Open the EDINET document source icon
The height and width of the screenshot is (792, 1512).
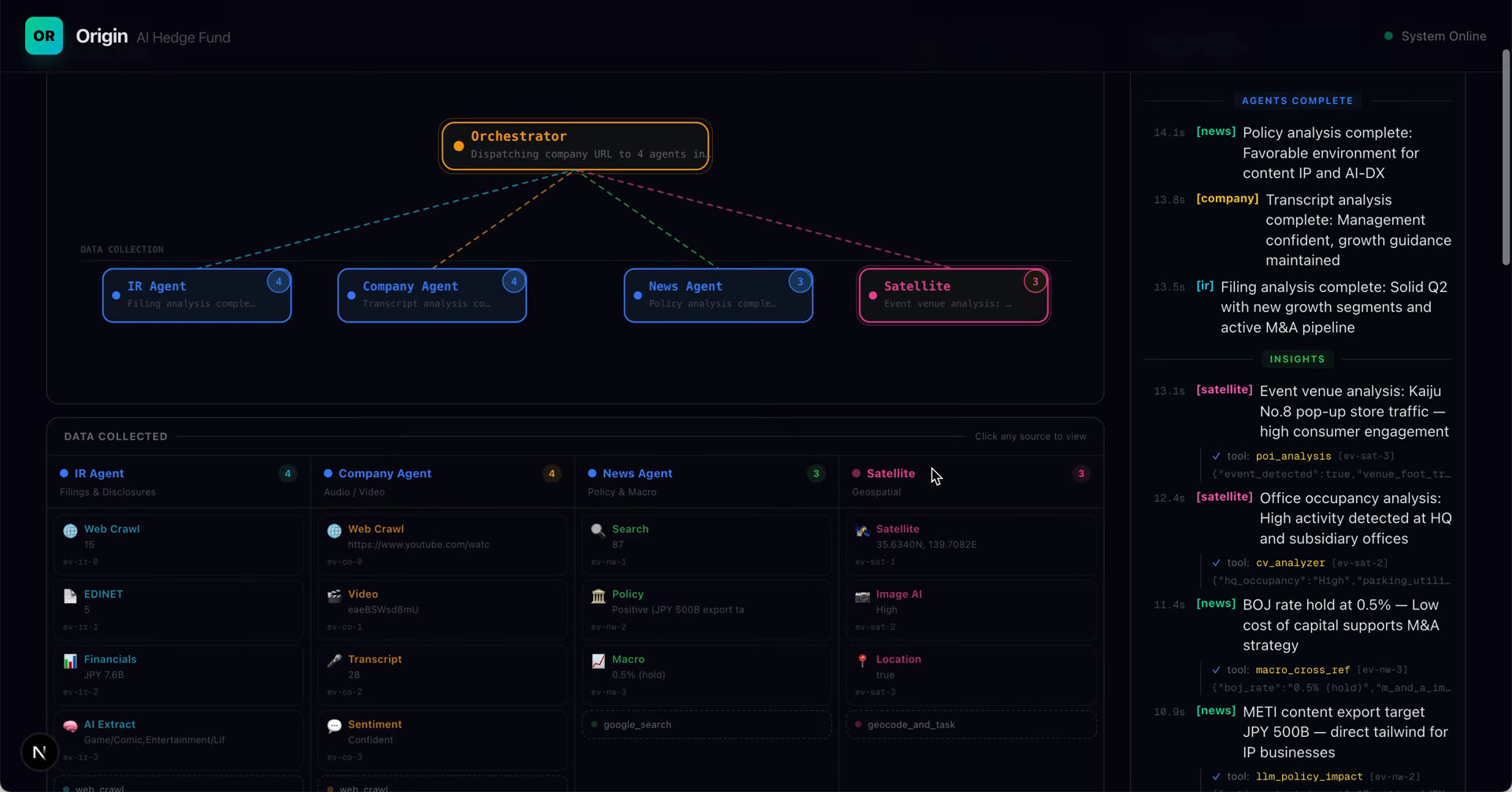pyautogui.click(x=70, y=596)
